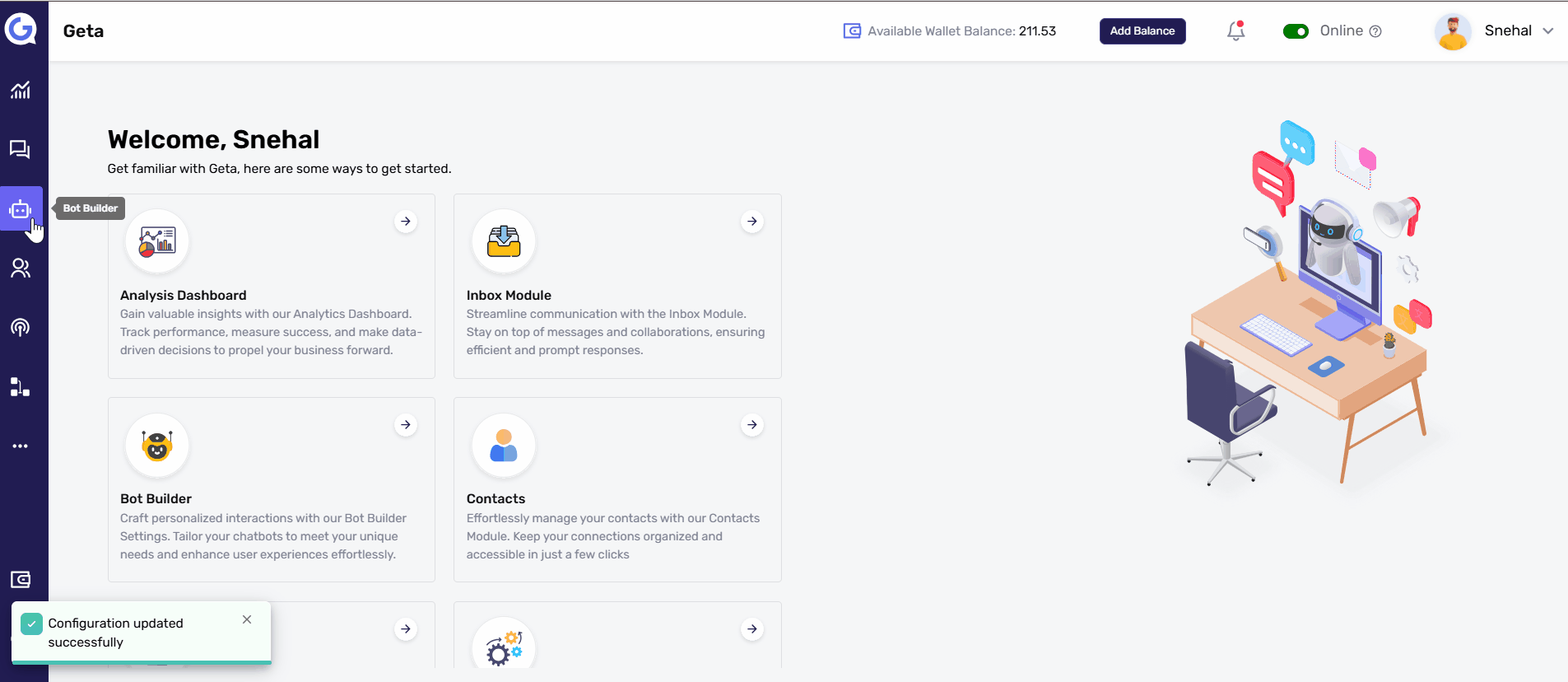The height and width of the screenshot is (682, 1568).
Task: Open the Contacts card arrow
Action: [752, 425]
